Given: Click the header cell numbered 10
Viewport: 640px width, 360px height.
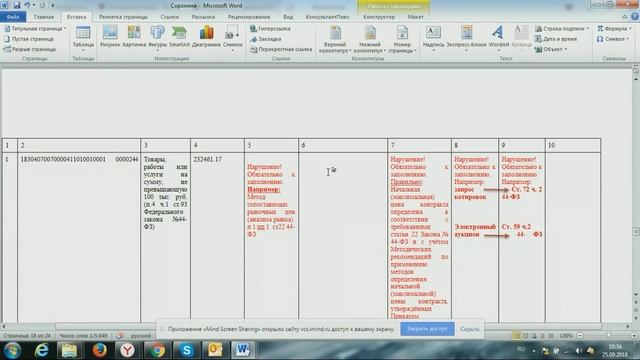Looking at the screenshot, I should 573,145.
